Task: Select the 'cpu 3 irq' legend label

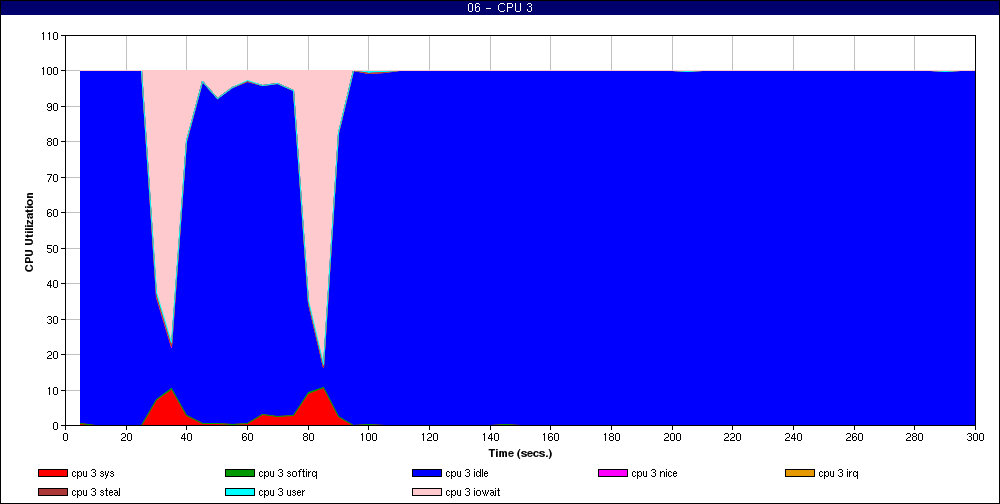Action: click(x=839, y=474)
